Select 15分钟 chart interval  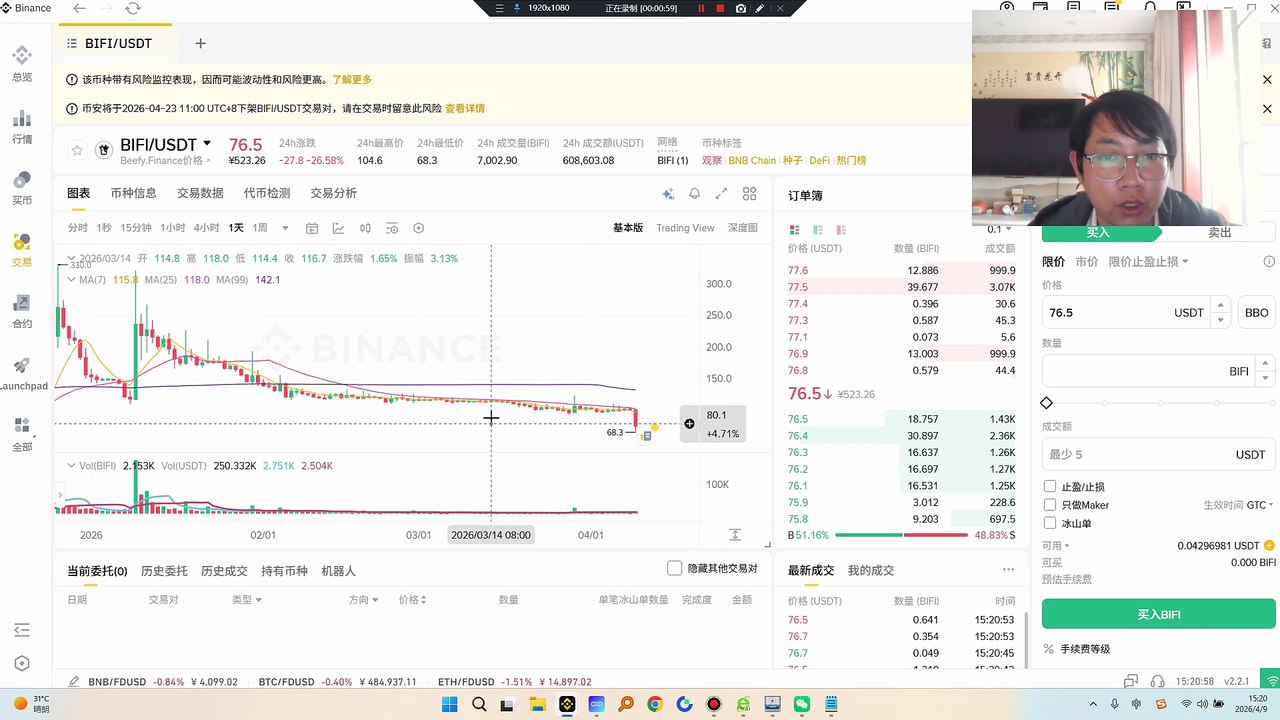coord(136,228)
